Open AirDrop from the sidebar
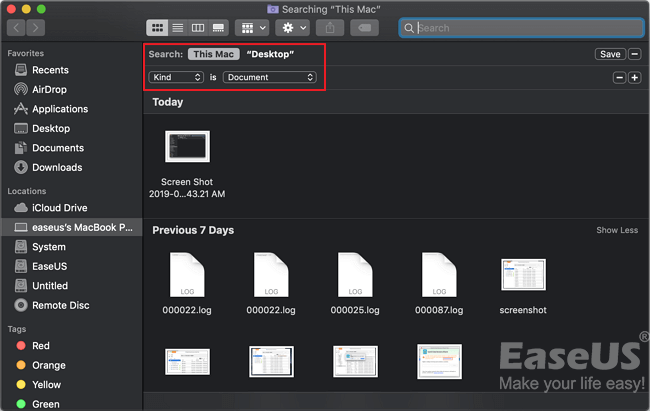 coord(50,89)
